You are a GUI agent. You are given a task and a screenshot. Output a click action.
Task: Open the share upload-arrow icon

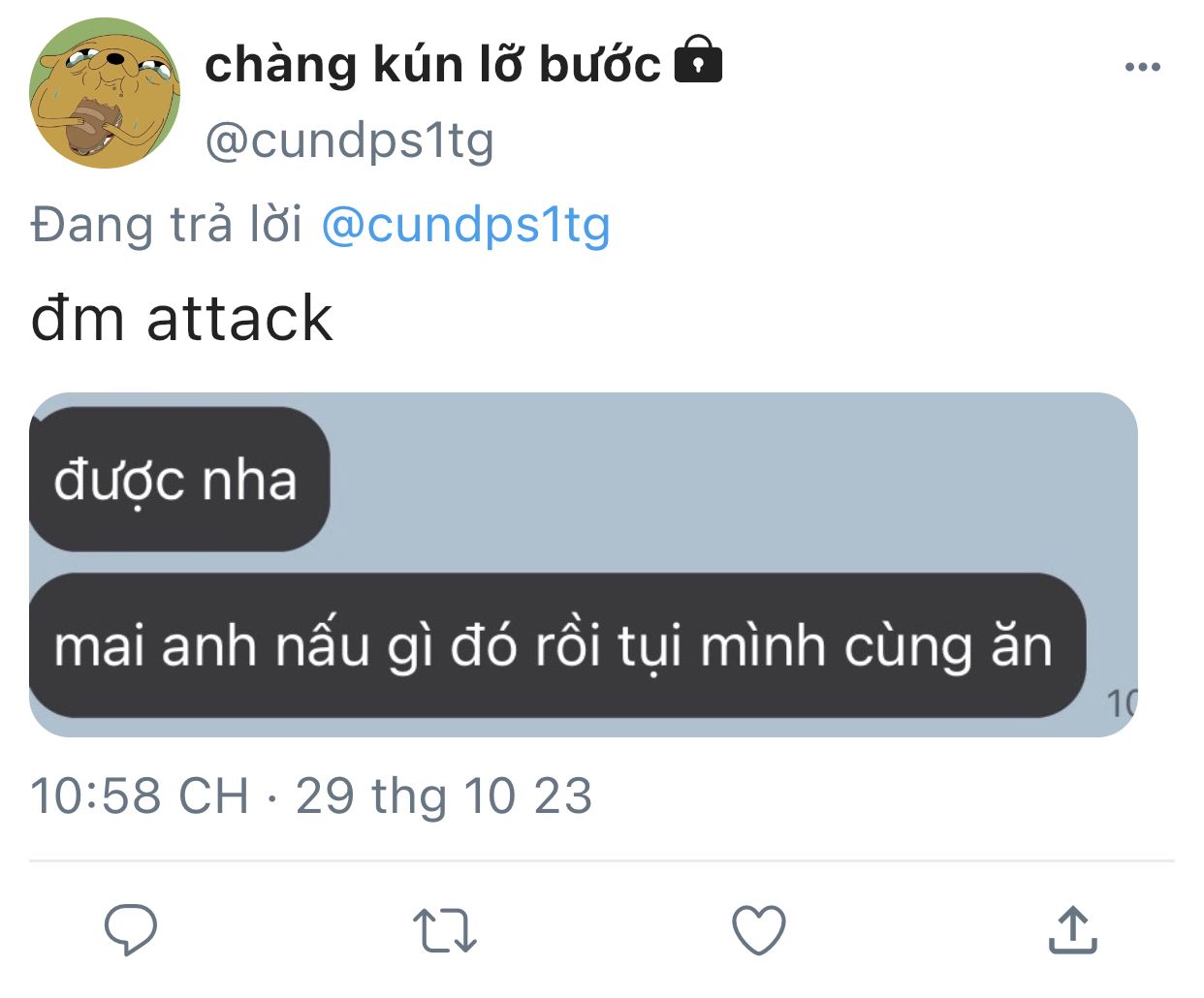(1072, 930)
